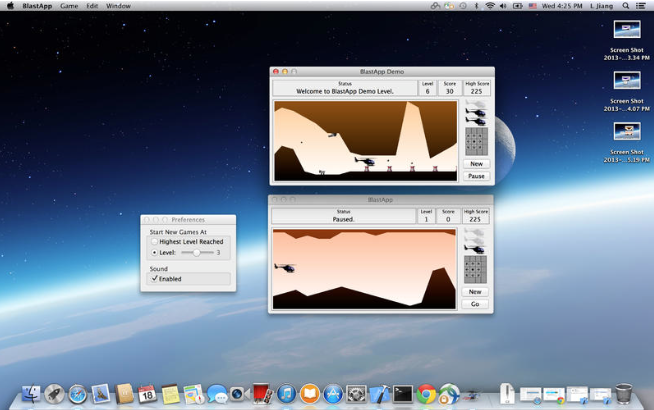Click Welcome to BlastApp Demo Level status text
654x410 pixels.
[x=345, y=91]
